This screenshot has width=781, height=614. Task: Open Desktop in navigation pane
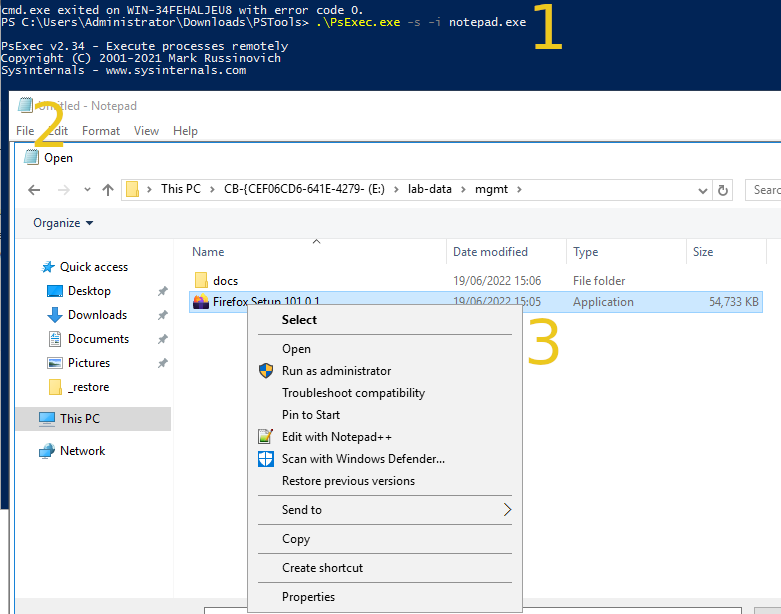[89, 291]
